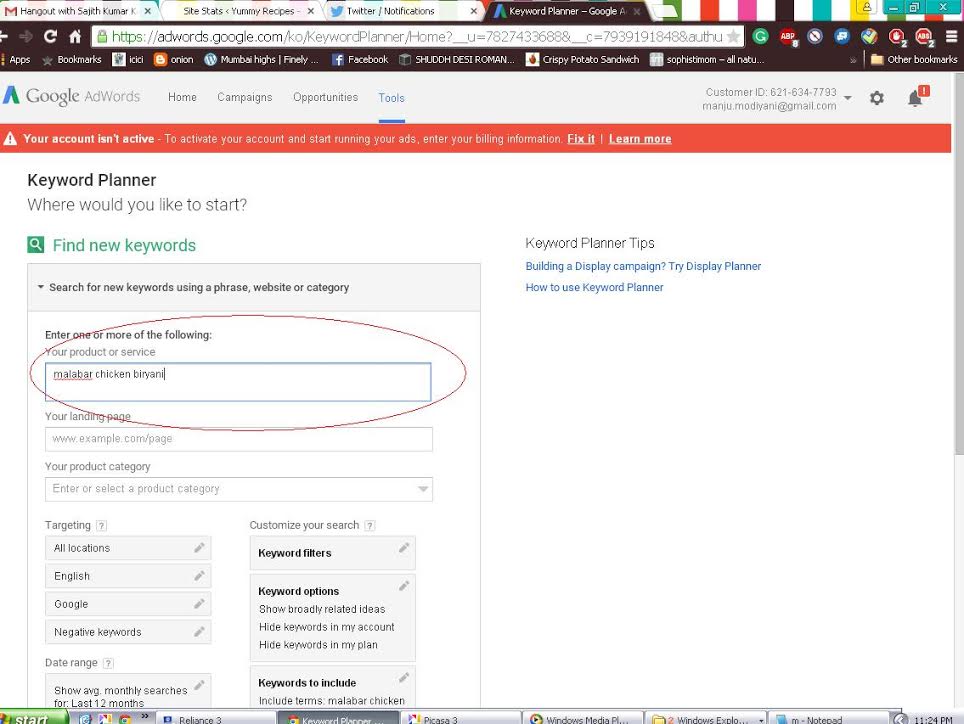Open the icici bookmark
The width and height of the screenshot is (964, 724).
click(x=128, y=60)
